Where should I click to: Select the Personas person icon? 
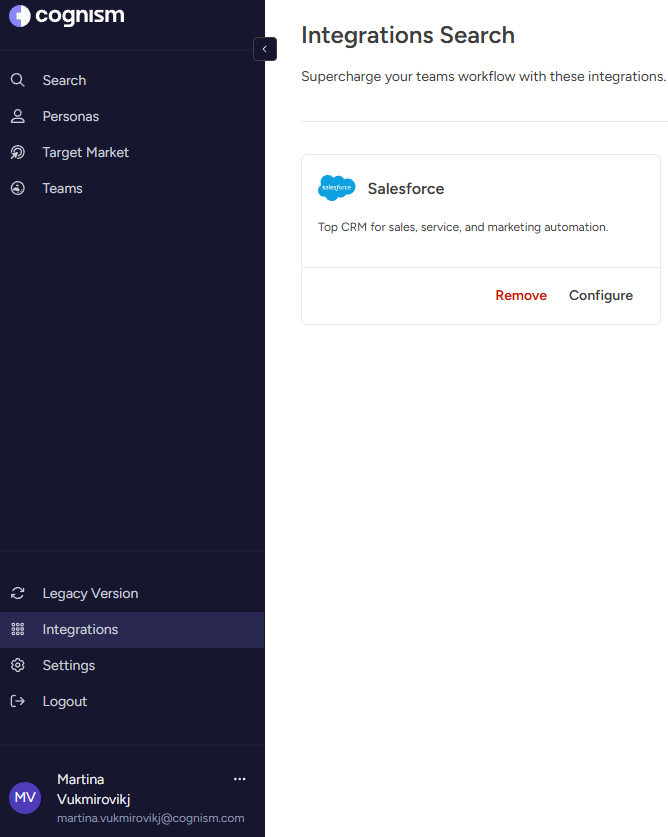coord(18,116)
